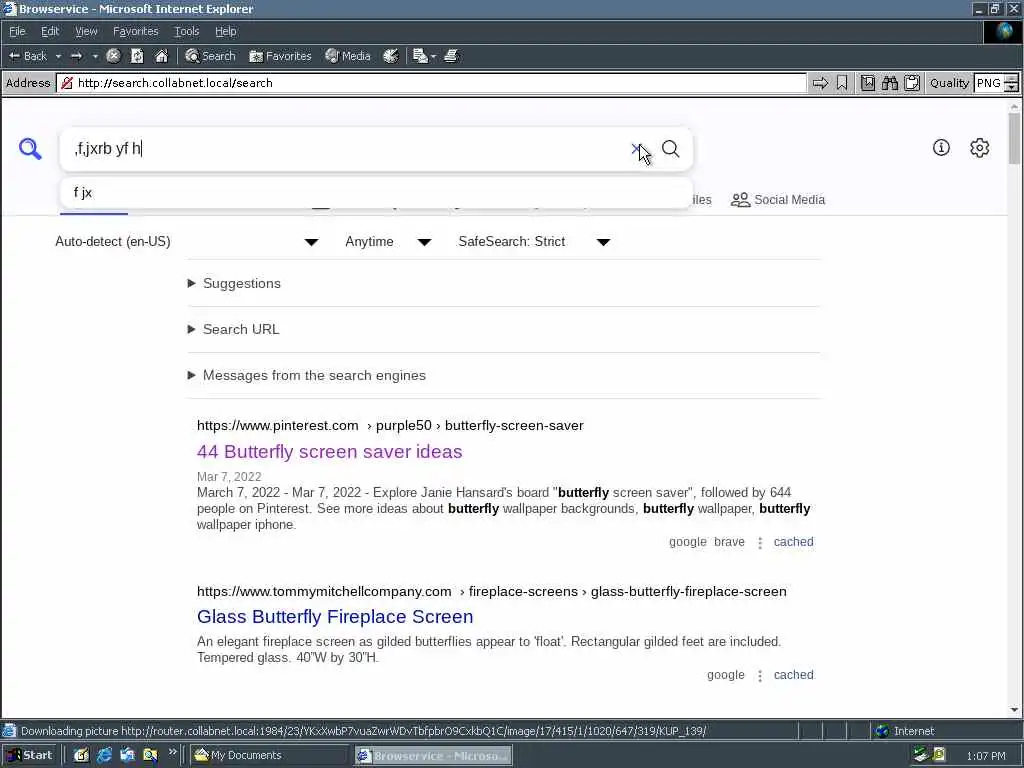Image resolution: width=1024 pixels, height=768 pixels.
Task: Open the View menu
Action: (86, 31)
